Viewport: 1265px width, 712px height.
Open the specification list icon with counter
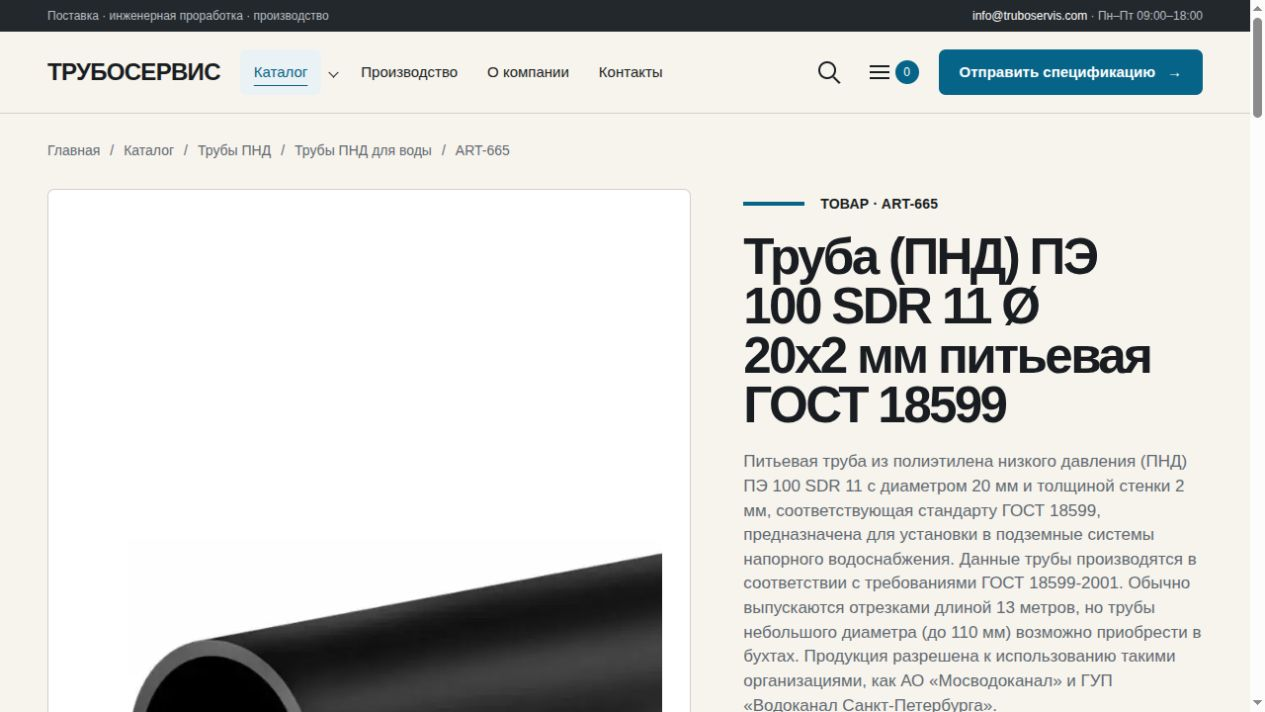tap(893, 72)
